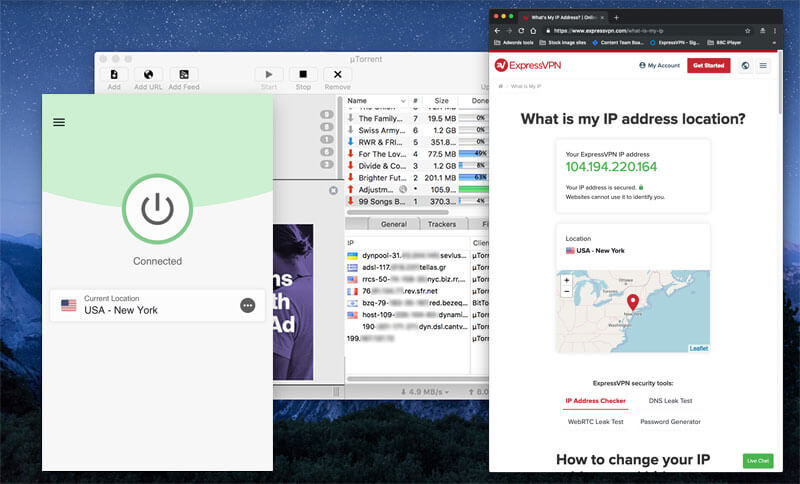
Task: Click the browser Home icon
Action: pyautogui.click(x=533, y=31)
